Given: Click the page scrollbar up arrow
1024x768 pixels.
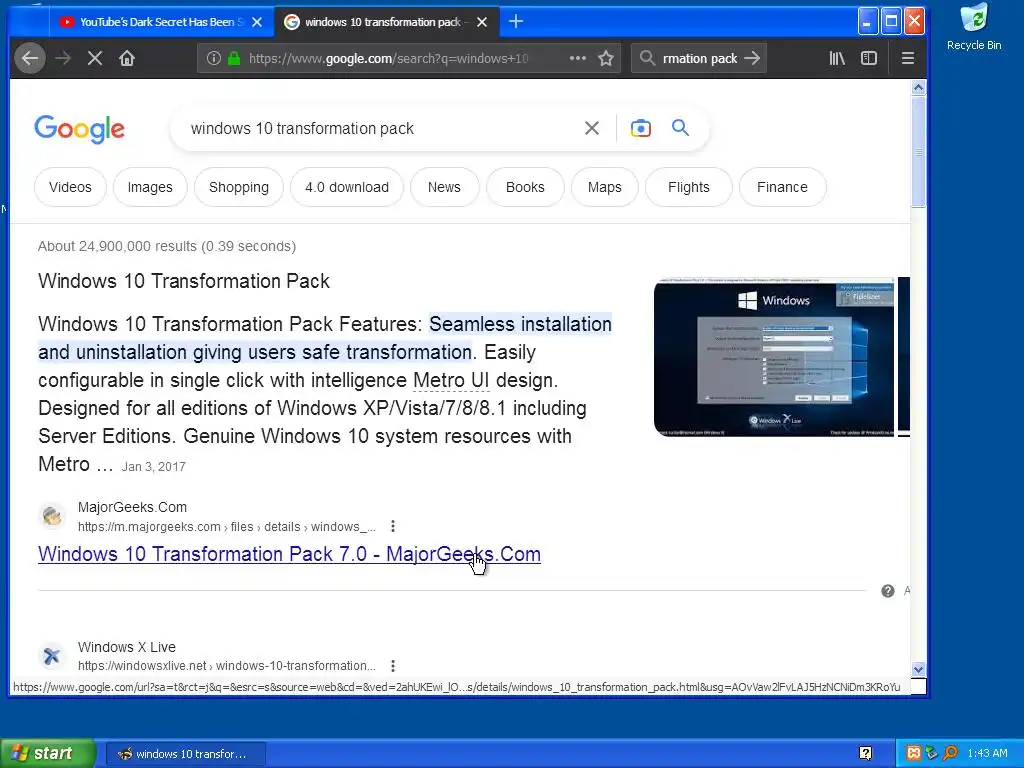Looking at the screenshot, I should tap(918, 88).
